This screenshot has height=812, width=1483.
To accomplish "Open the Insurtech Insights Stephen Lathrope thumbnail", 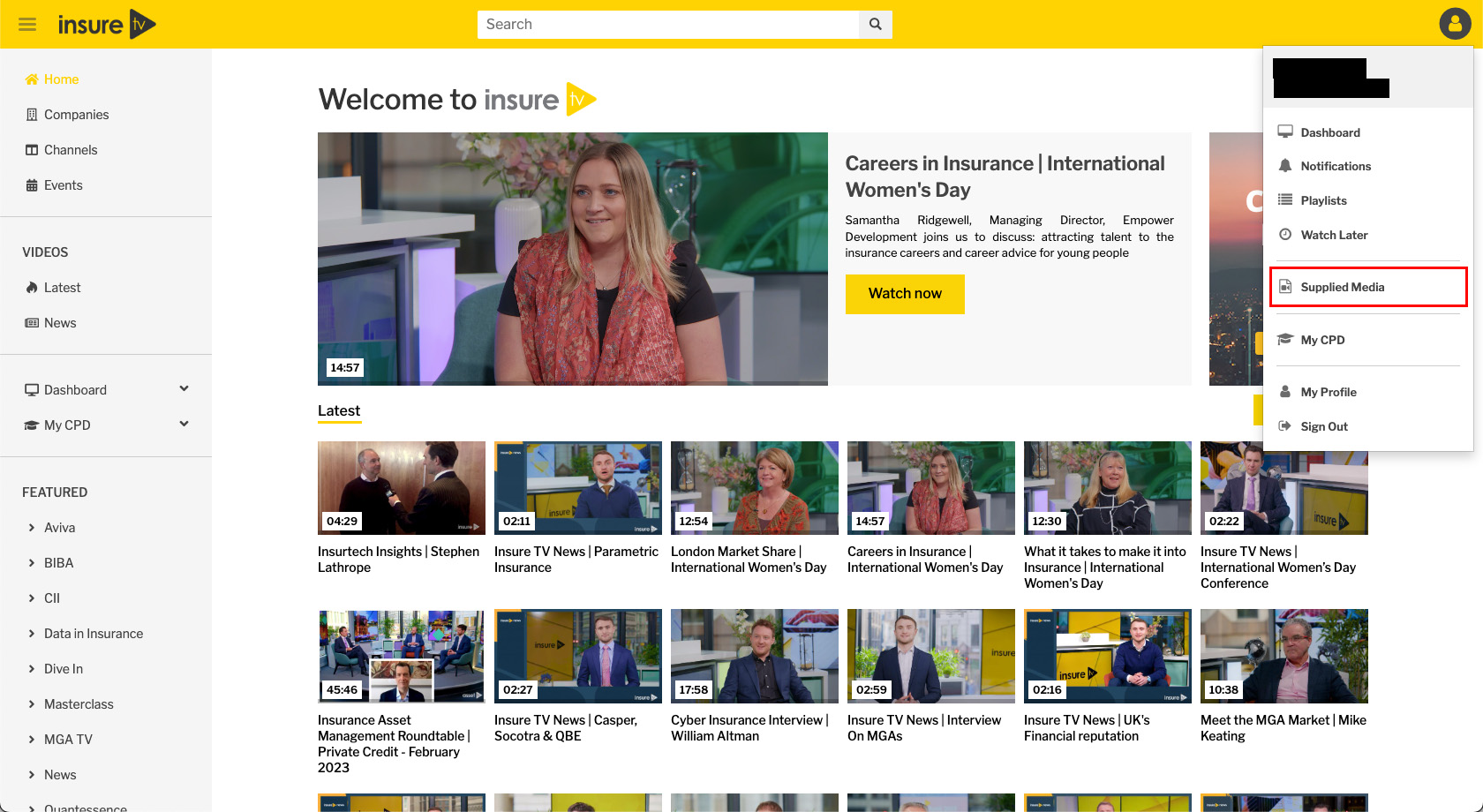I will pos(402,488).
